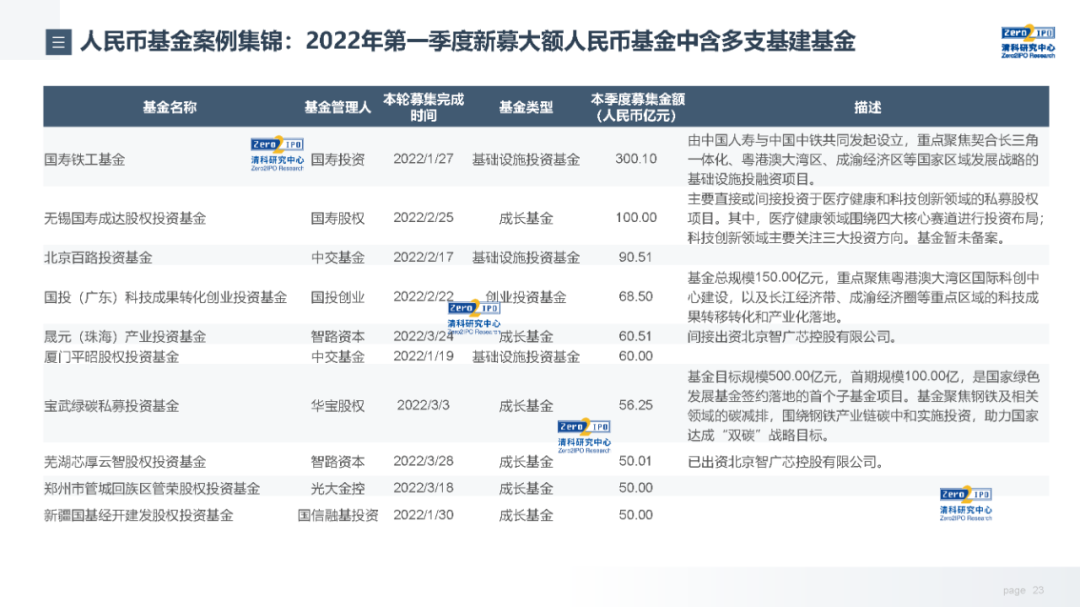Click 智路资本 in the 晟元（珠海） row

[x=338, y=337]
